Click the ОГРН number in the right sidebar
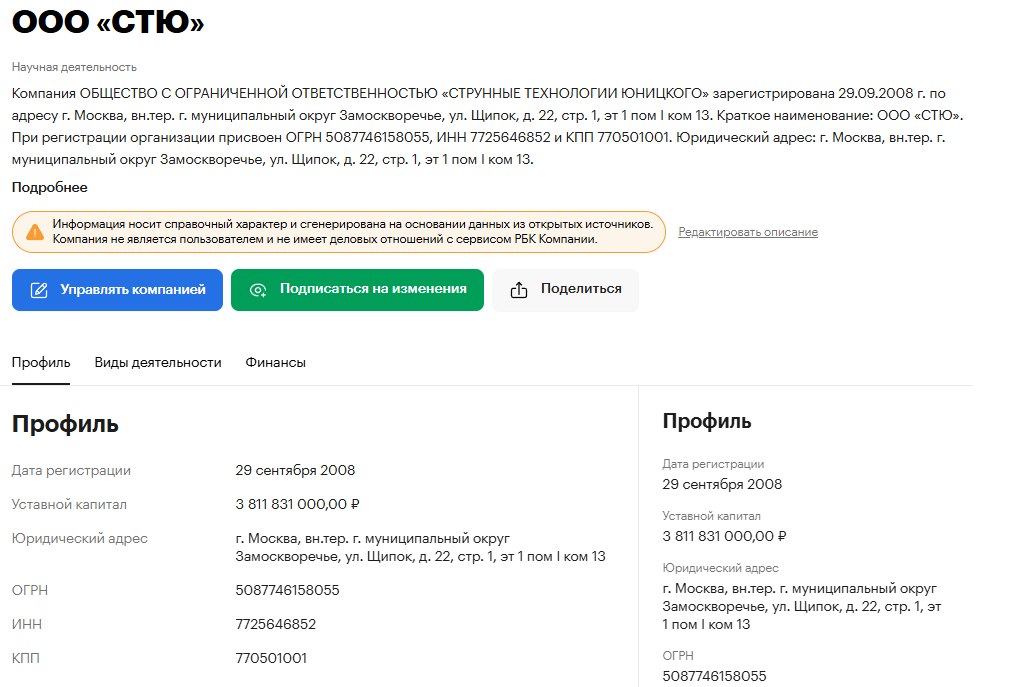This screenshot has width=1028, height=687. pos(714,677)
